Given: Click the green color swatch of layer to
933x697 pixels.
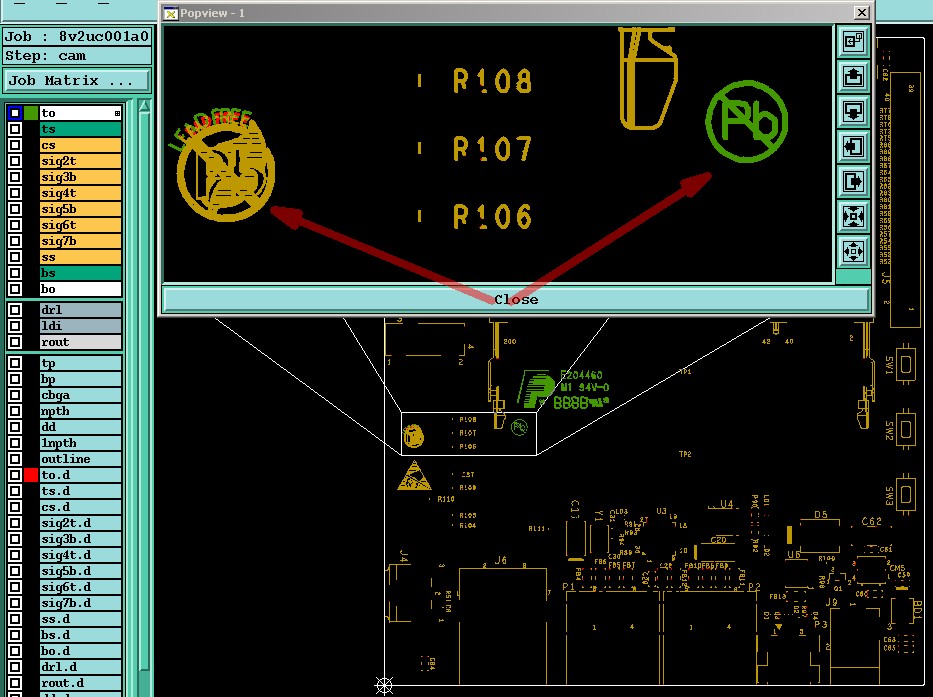Looking at the screenshot, I should pos(31,113).
